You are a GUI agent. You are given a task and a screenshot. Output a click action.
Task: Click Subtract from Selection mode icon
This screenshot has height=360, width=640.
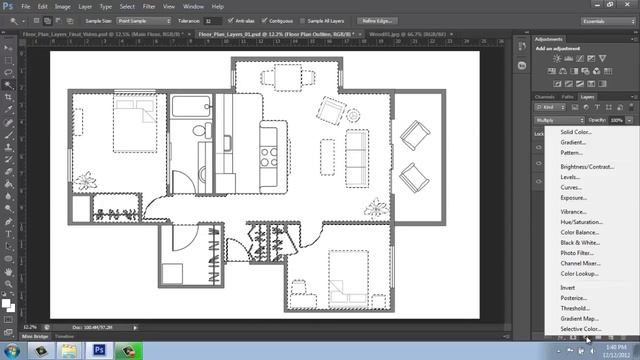coord(59,21)
